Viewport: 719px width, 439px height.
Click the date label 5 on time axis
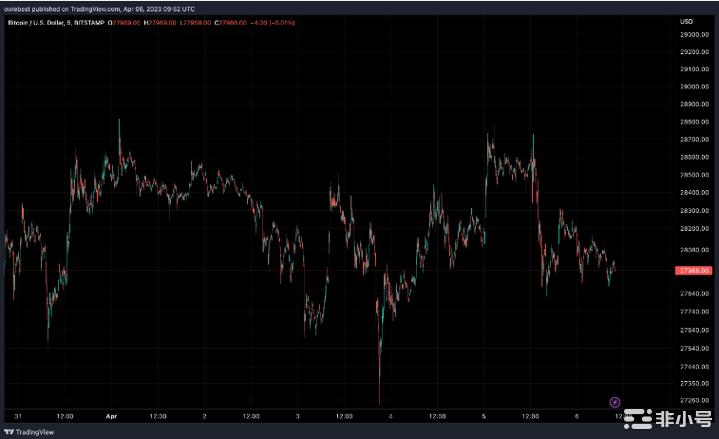coord(484,413)
